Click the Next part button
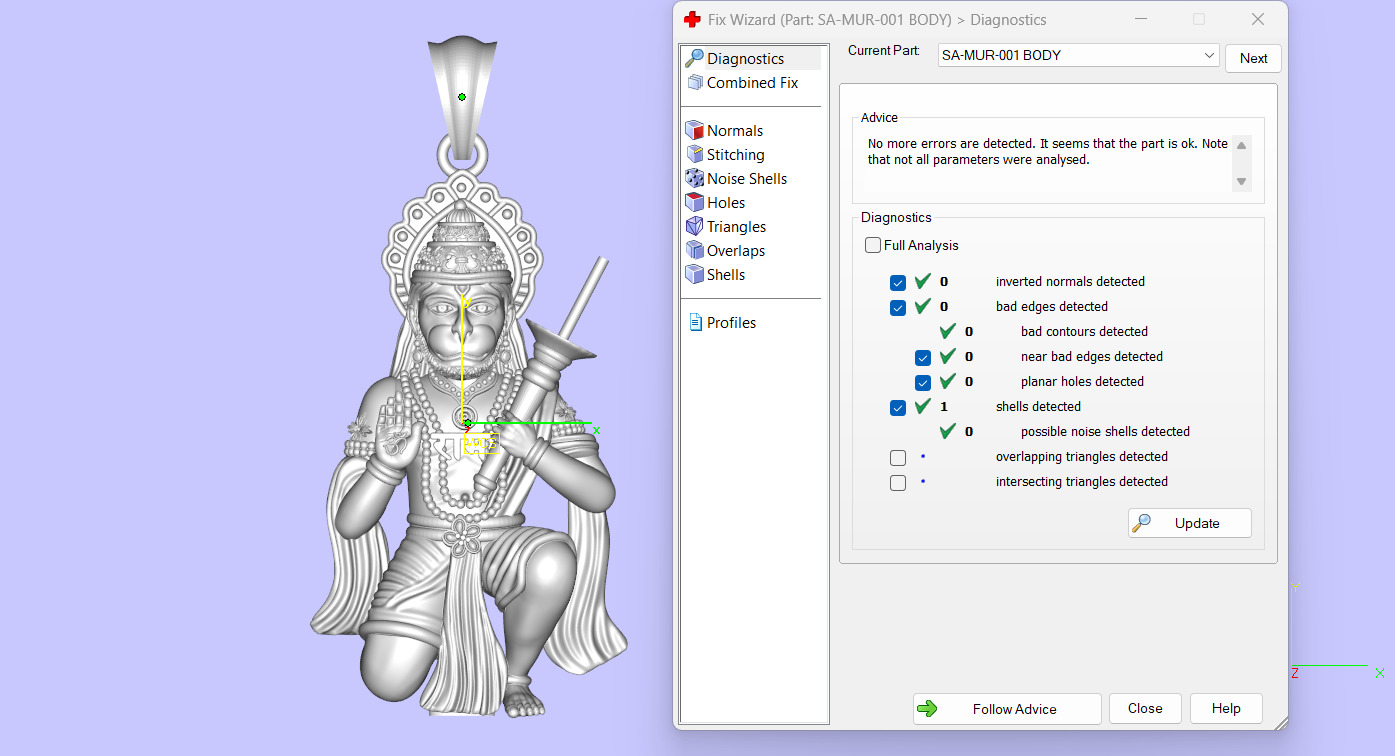This screenshot has height=756, width=1395. (x=1253, y=58)
